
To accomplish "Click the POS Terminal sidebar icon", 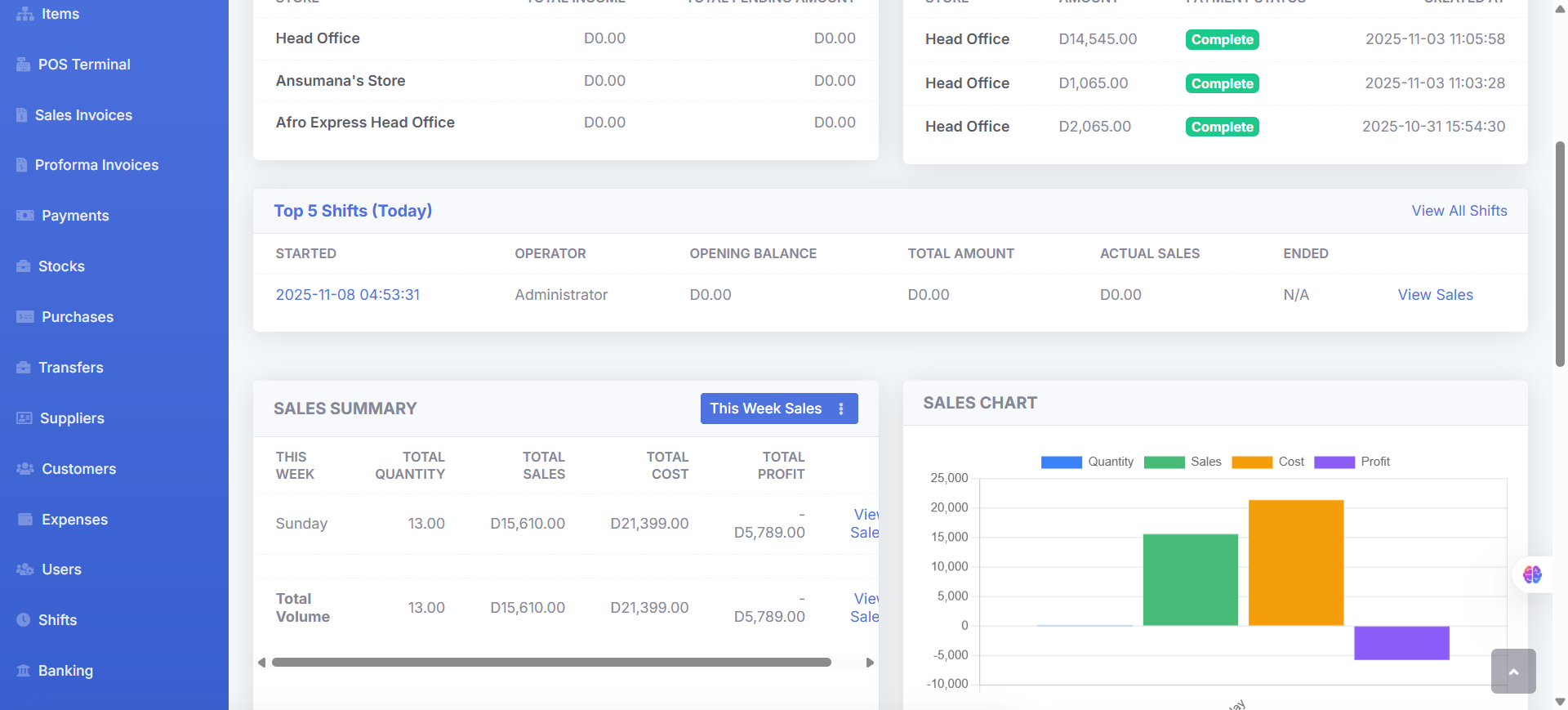I will tap(23, 65).
